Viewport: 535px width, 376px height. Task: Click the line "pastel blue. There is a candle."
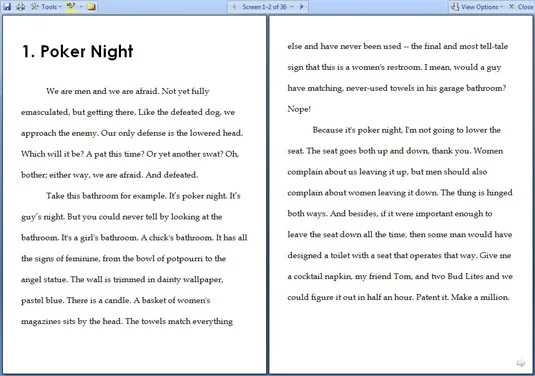76,301
